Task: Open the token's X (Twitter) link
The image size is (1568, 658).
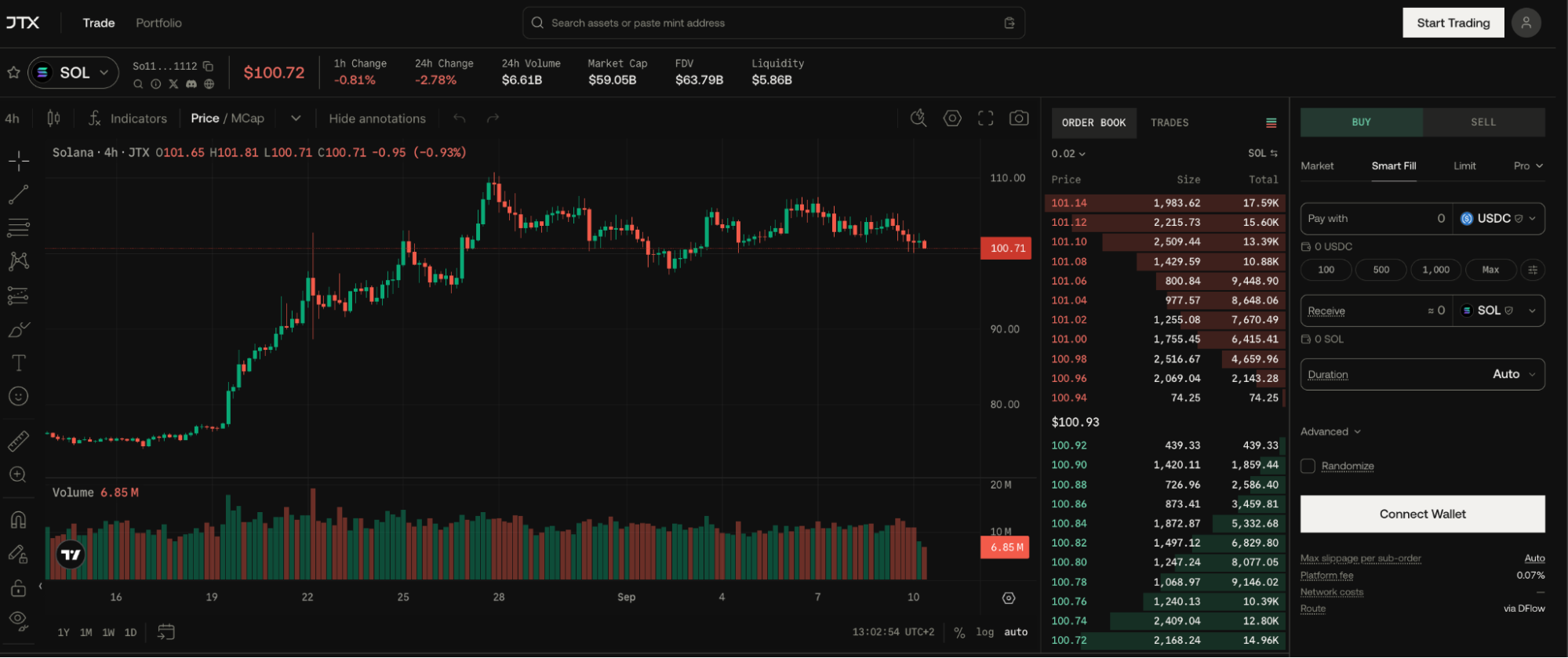Action: pos(173,84)
